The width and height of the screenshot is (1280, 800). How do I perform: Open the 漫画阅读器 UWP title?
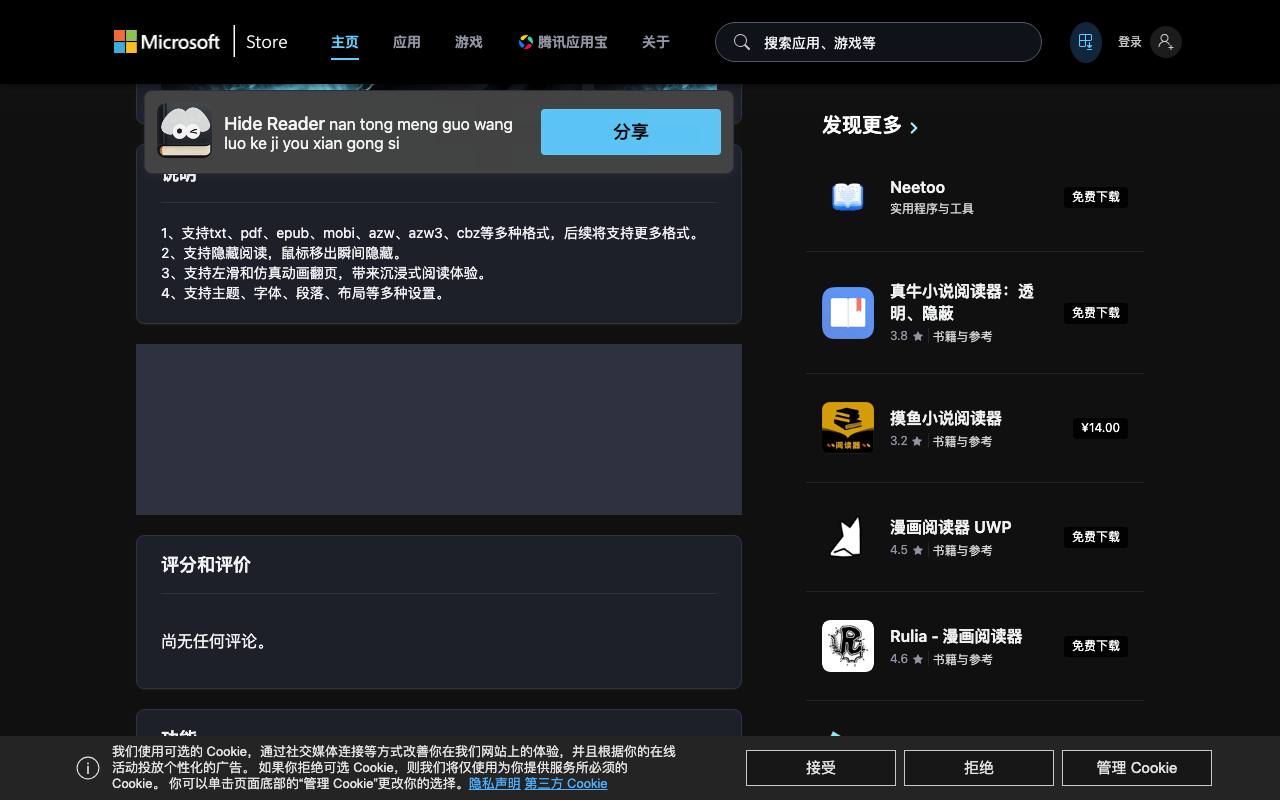point(951,527)
